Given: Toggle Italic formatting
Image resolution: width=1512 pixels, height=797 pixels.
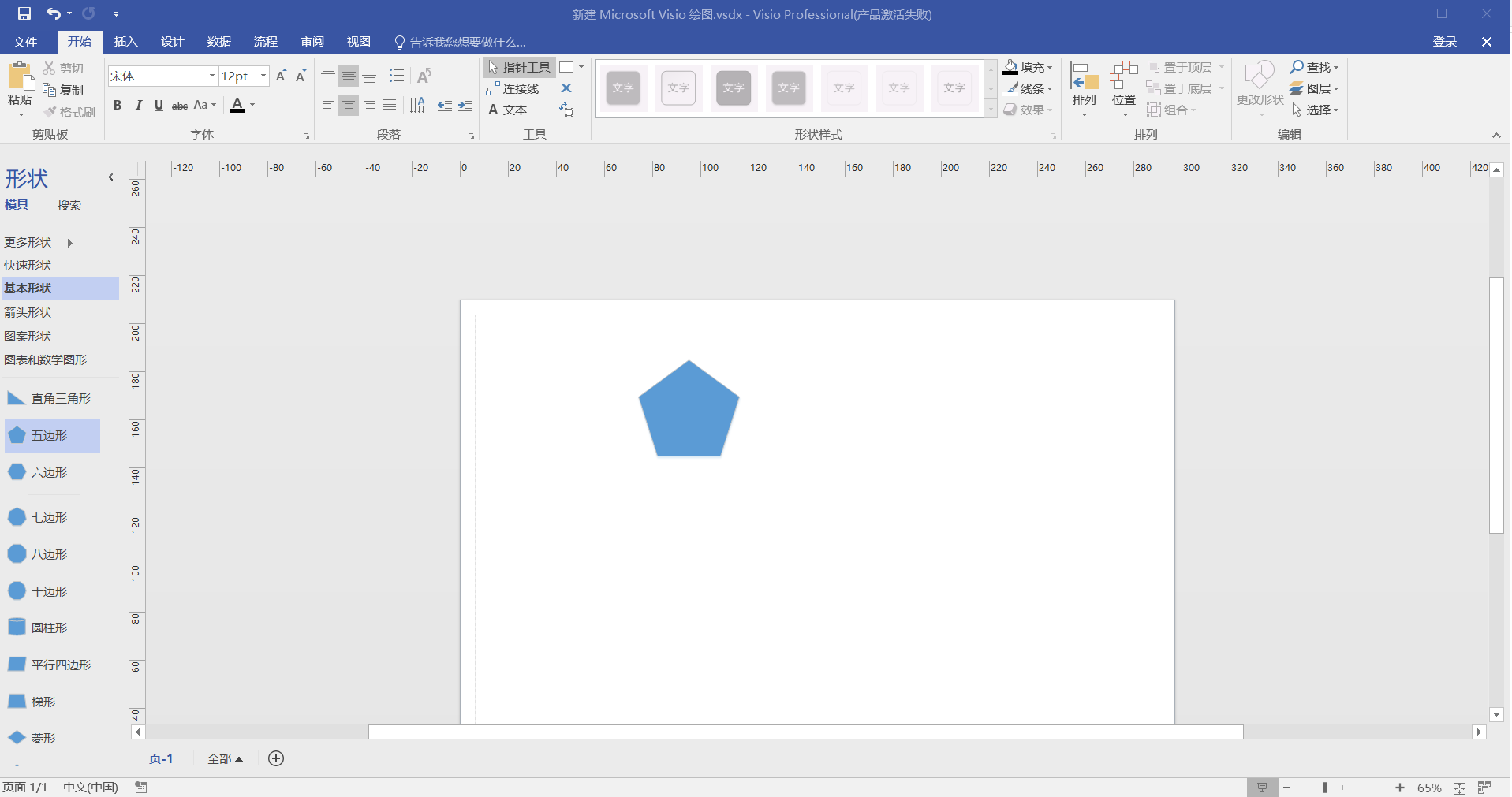Looking at the screenshot, I should (139, 105).
